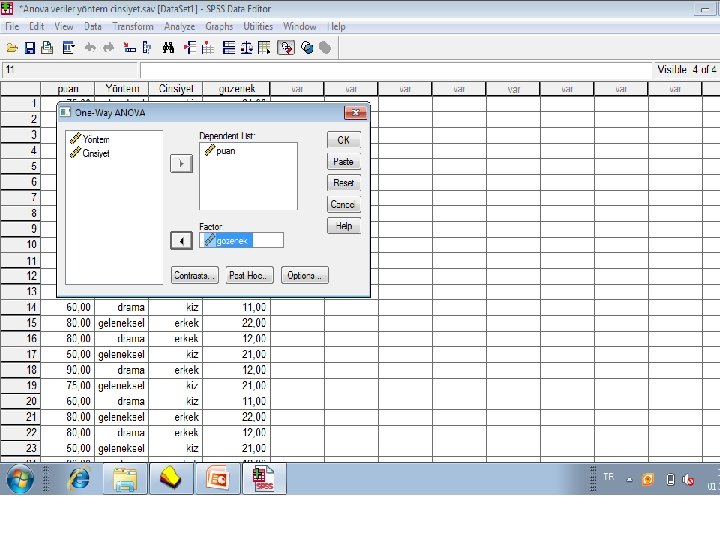Click the volume tray icon
Screen dimensions: 720x540
pos(688,480)
